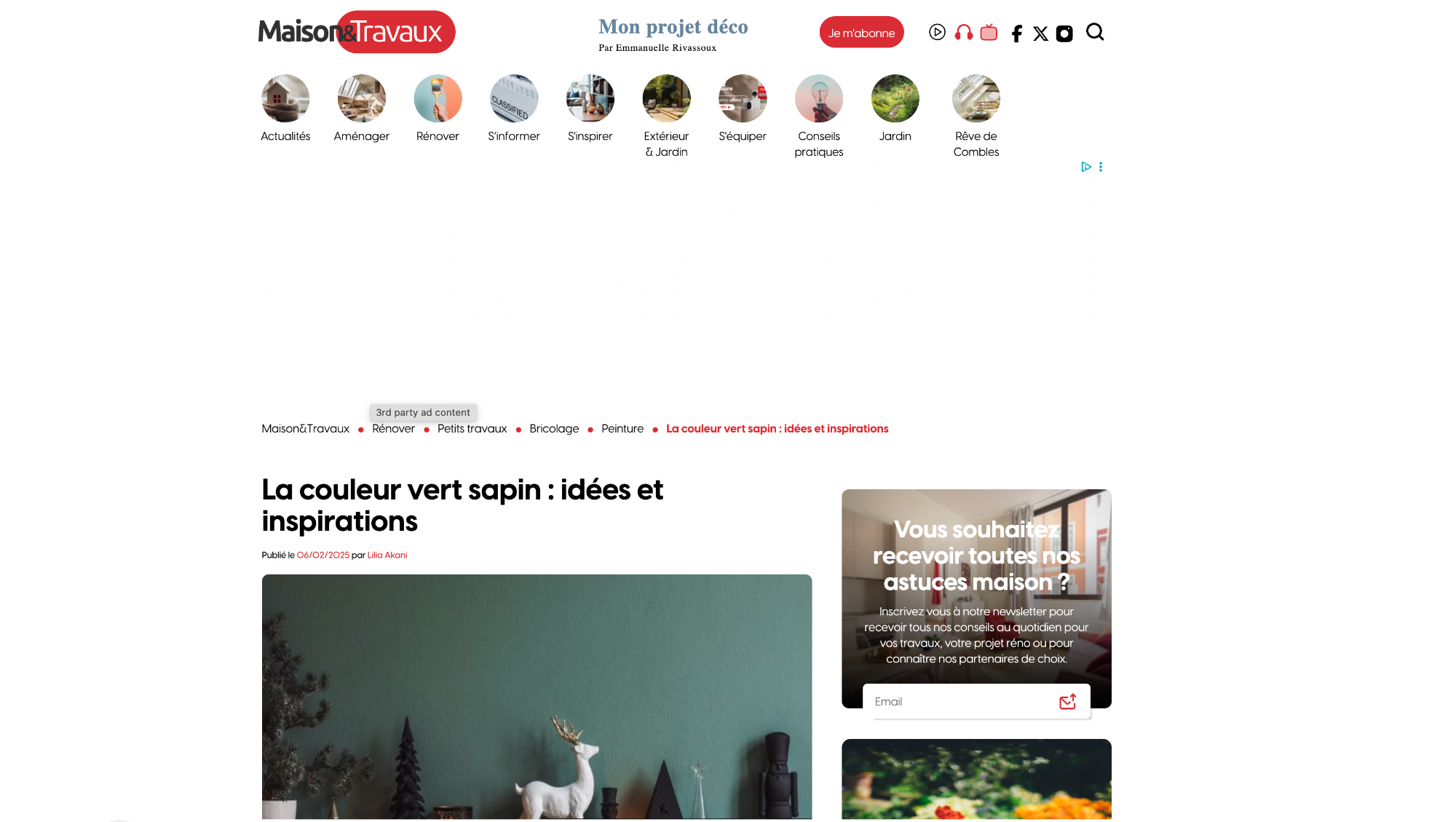The height and width of the screenshot is (822, 1456).
Task: Open the Maison&Travaux logo homepage
Action: click(x=357, y=31)
